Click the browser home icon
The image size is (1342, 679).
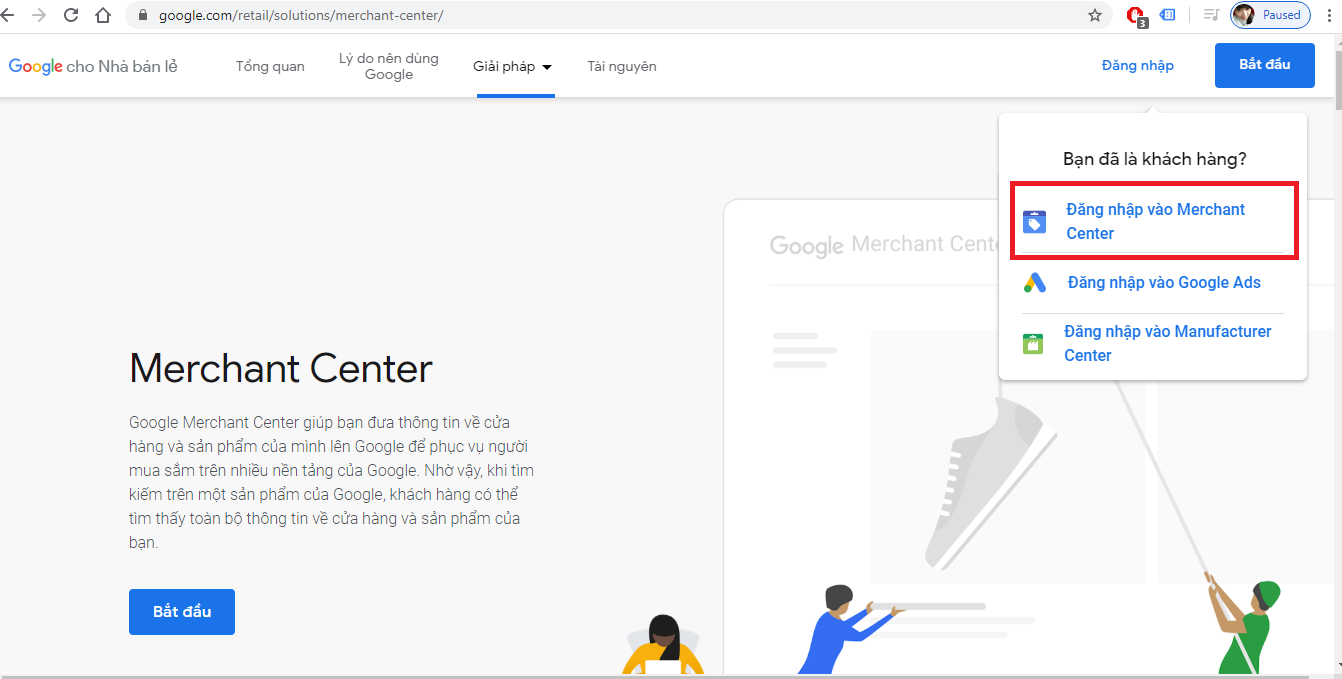[102, 15]
